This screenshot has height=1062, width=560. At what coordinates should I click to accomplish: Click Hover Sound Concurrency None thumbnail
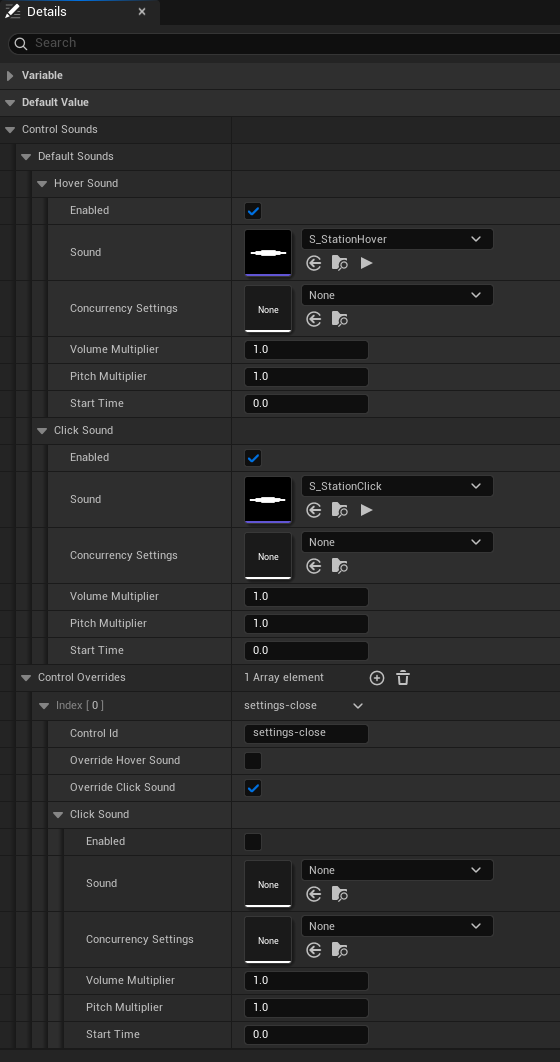pos(268,309)
